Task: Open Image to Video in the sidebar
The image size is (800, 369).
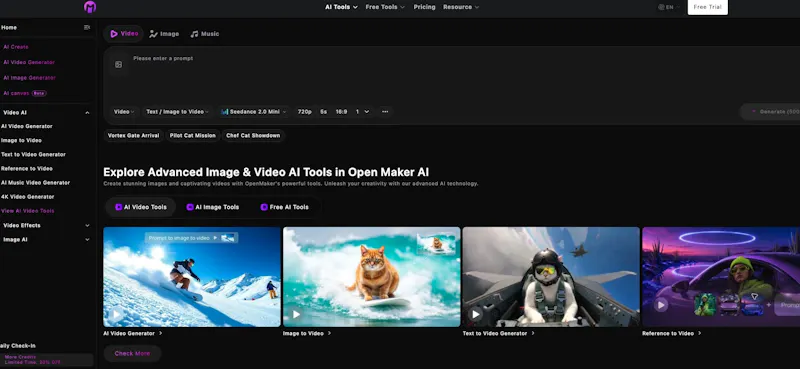Action: (x=21, y=140)
